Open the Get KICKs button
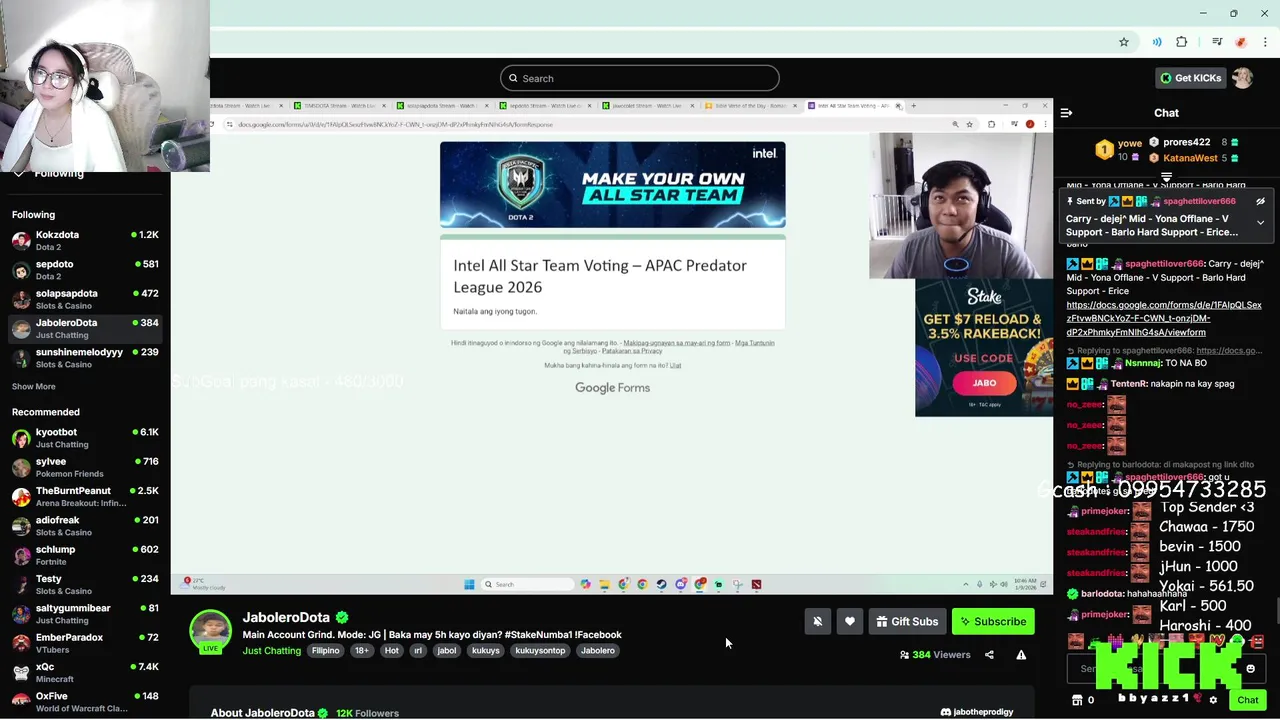 pos(1190,78)
